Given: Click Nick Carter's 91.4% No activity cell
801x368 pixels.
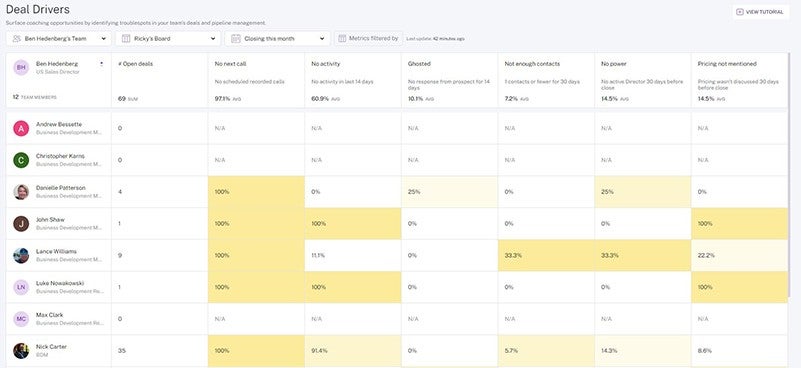Looking at the screenshot, I should (353, 351).
